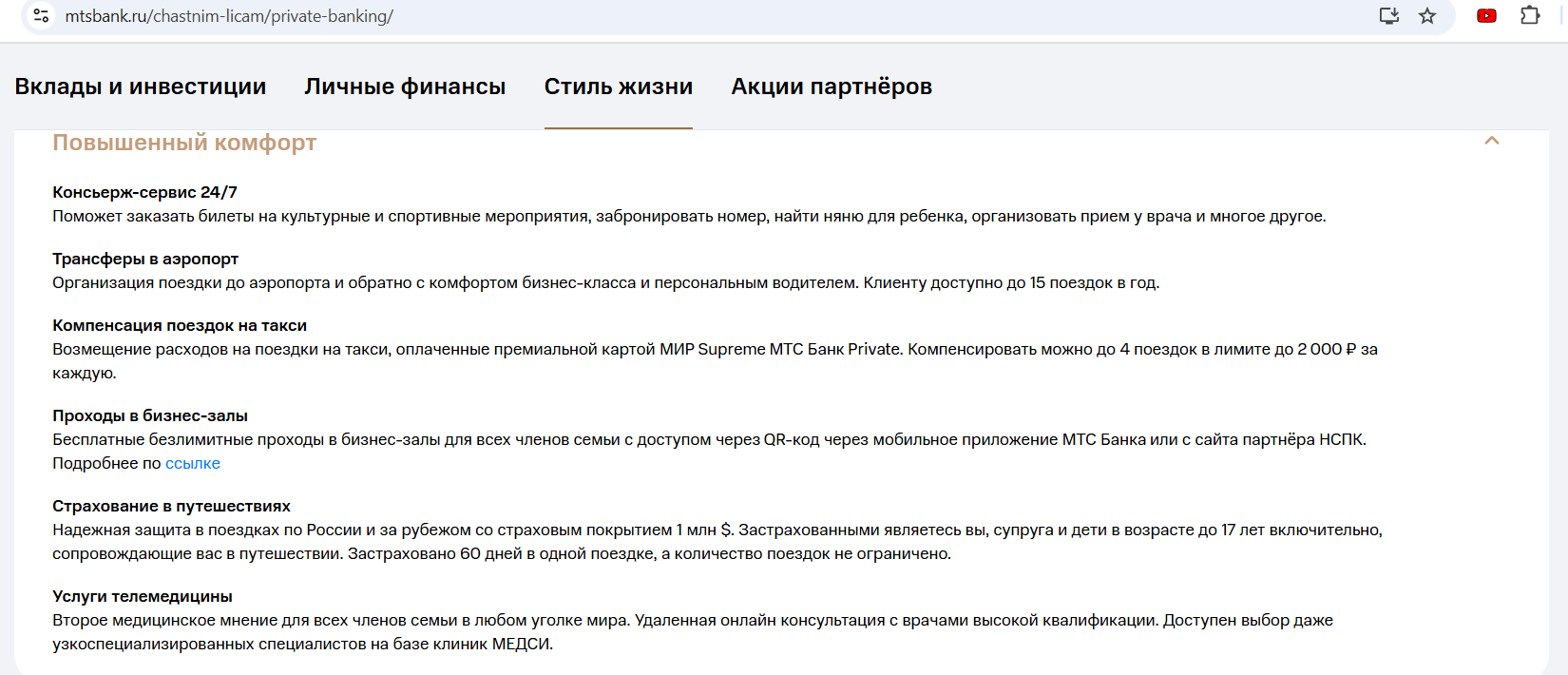
Task: Select the Услуги телемедицины heading
Action: (x=143, y=596)
